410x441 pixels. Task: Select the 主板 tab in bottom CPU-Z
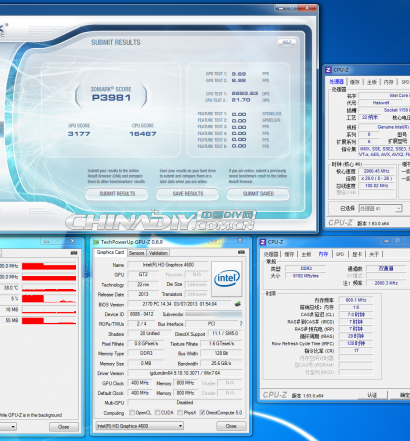tap(306, 254)
